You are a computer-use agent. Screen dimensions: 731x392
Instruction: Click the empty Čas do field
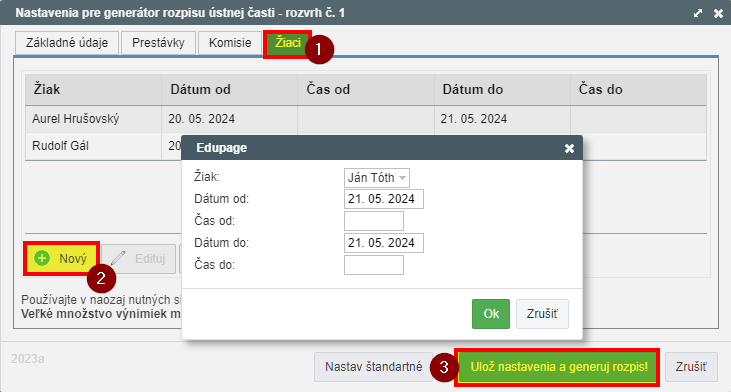point(374,265)
